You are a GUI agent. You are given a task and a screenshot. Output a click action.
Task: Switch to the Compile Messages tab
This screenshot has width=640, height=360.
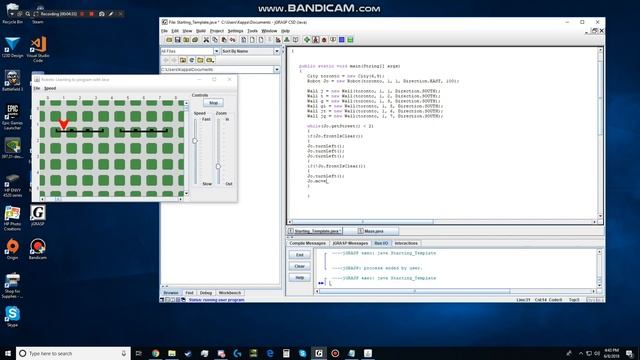tap(307, 243)
